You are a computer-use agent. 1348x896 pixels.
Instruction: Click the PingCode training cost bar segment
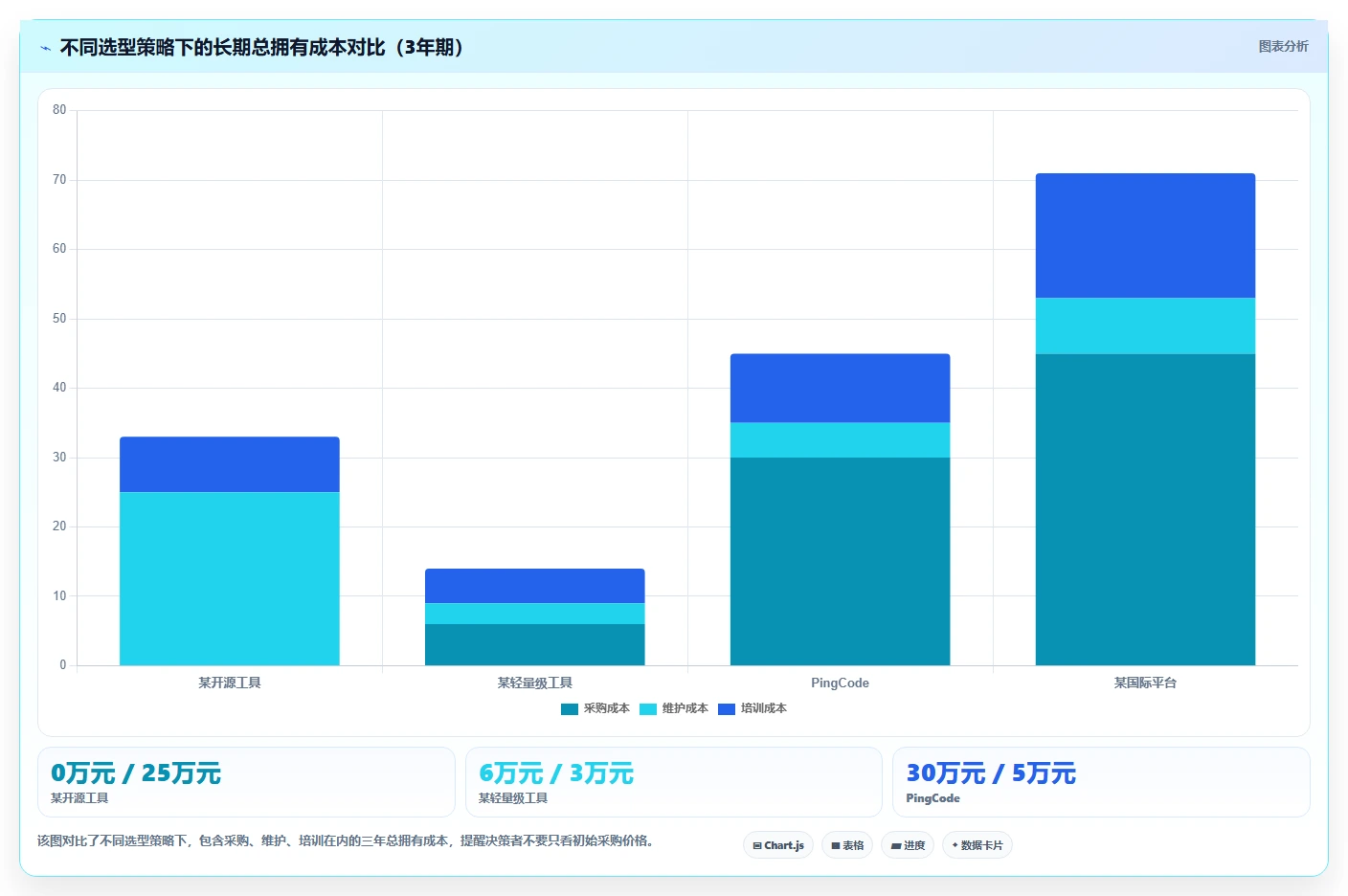841,388
